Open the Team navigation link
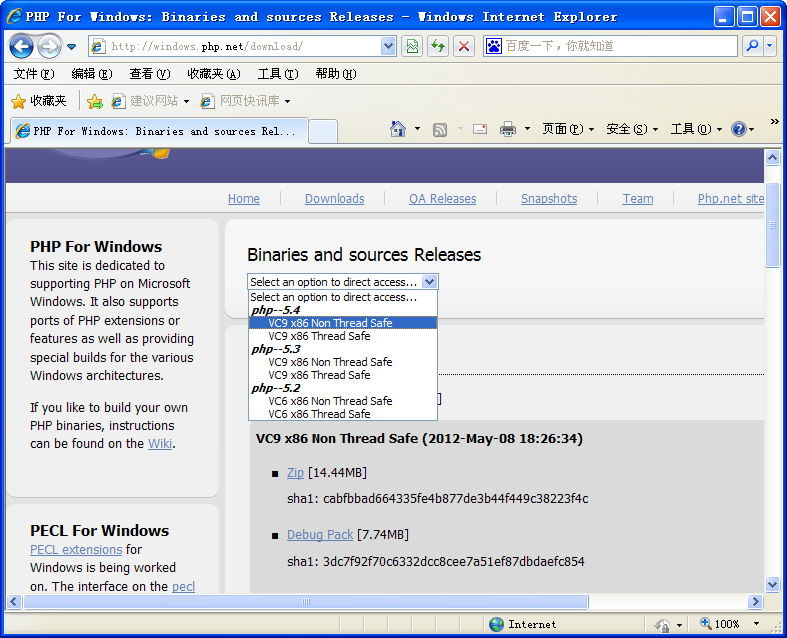This screenshot has width=787, height=638. [x=637, y=199]
